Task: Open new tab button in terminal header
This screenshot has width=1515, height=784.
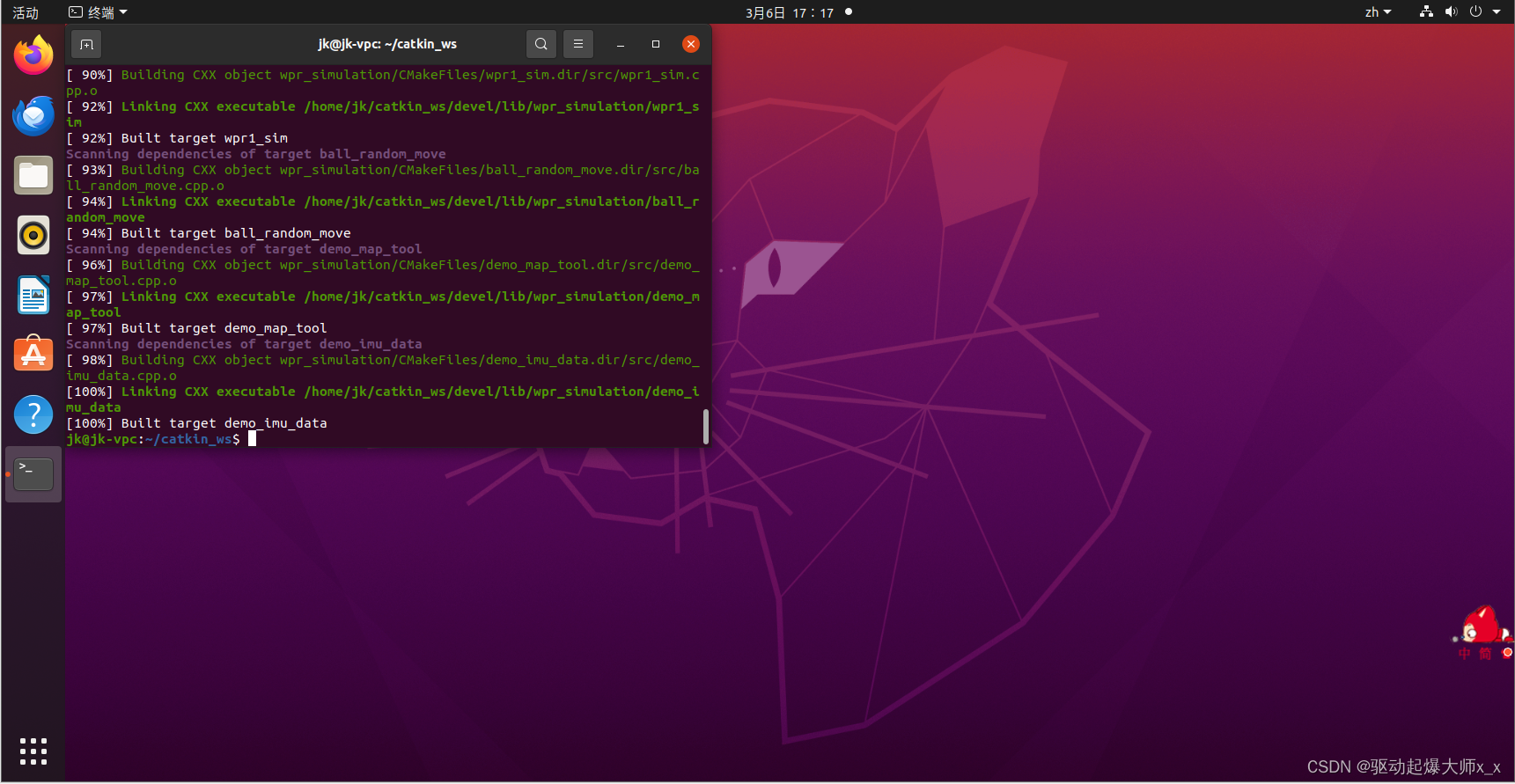Action: pos(86,44)
